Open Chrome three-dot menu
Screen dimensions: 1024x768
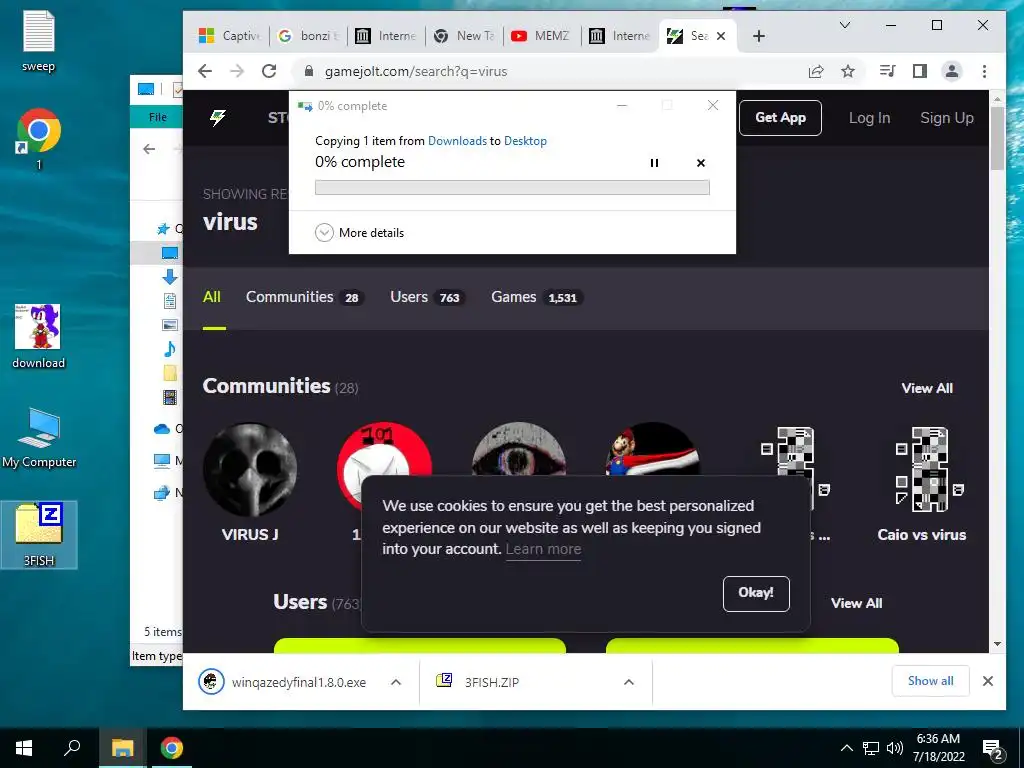click(x=984, y=71)
